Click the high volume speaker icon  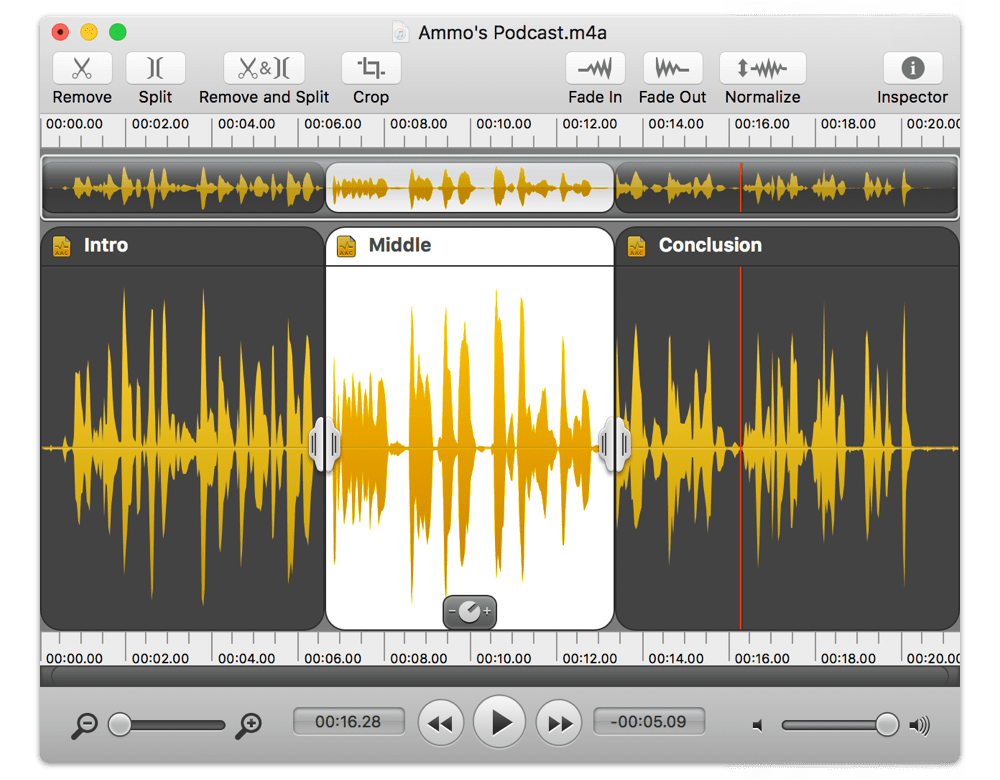[920, 725]
